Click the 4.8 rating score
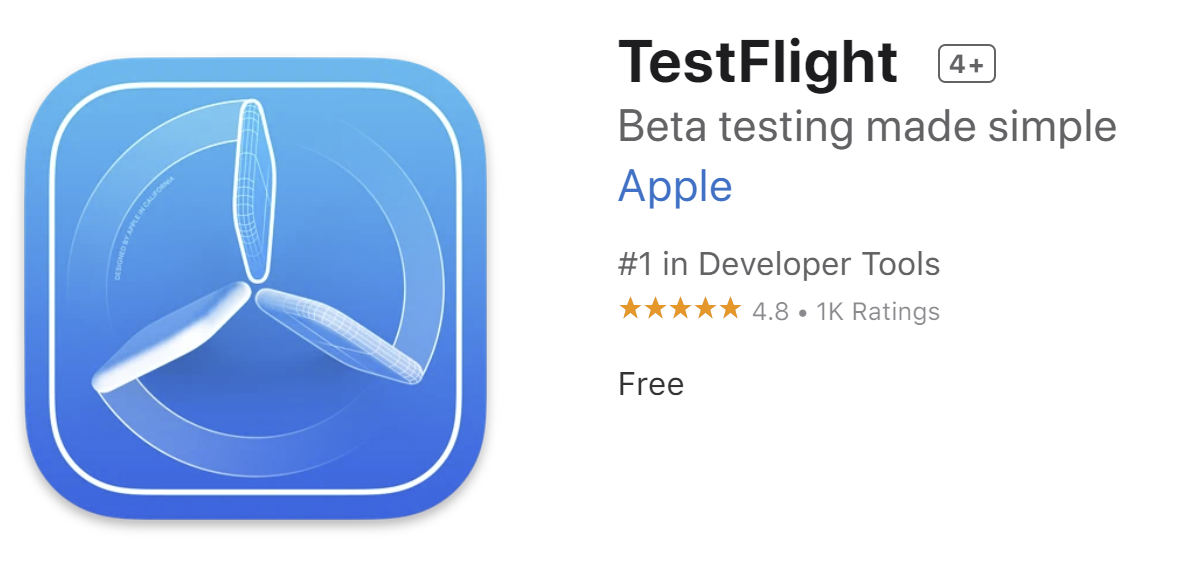The height and width of the screenshot is (567, 1187). 771,311
